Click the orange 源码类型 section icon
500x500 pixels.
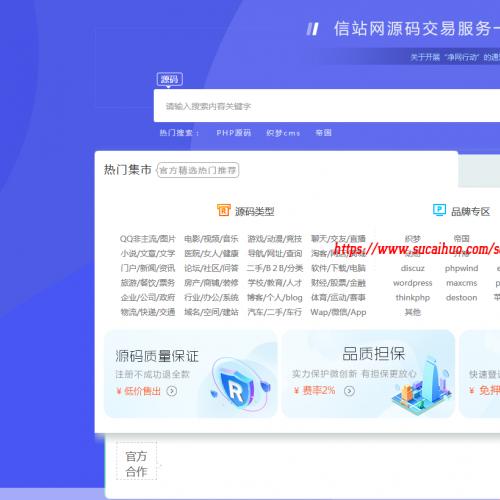click(223, 210)
